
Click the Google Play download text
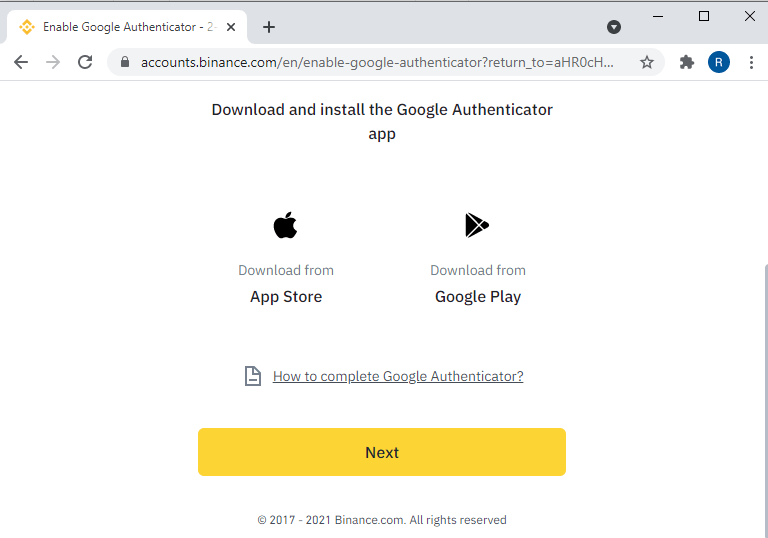(478, 296)
